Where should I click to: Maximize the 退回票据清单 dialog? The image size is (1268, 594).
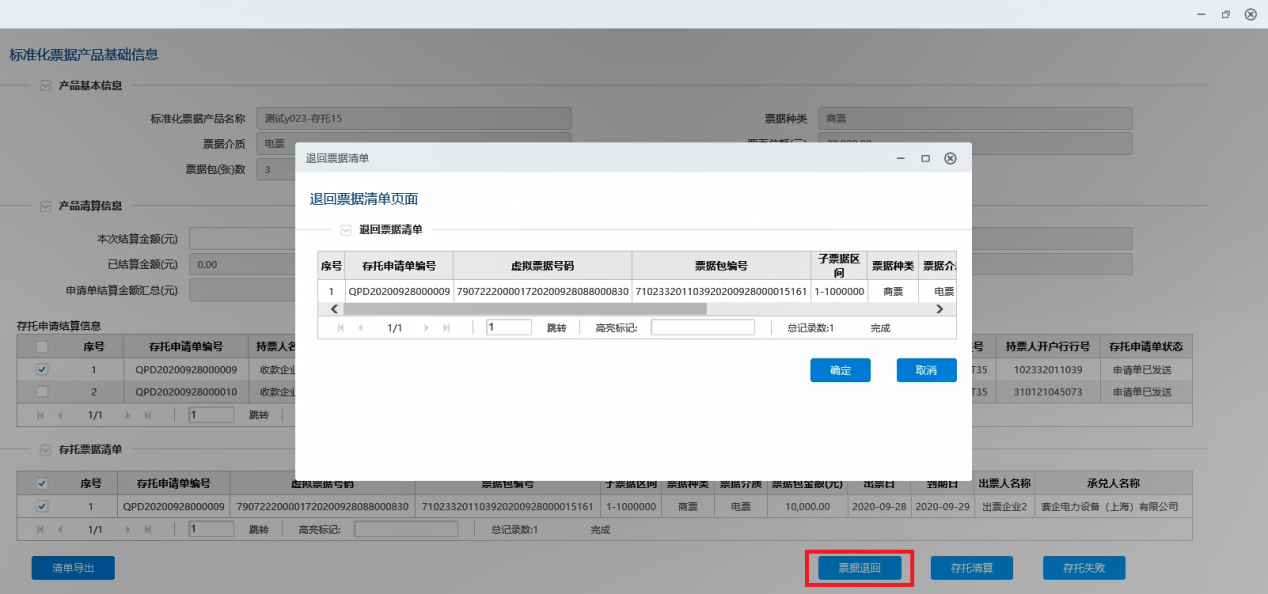(925, 158)
